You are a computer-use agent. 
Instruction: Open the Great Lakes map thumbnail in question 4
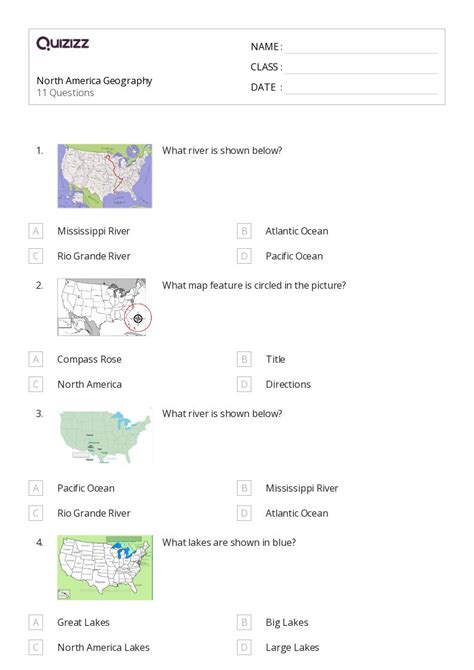pos(105,567)
